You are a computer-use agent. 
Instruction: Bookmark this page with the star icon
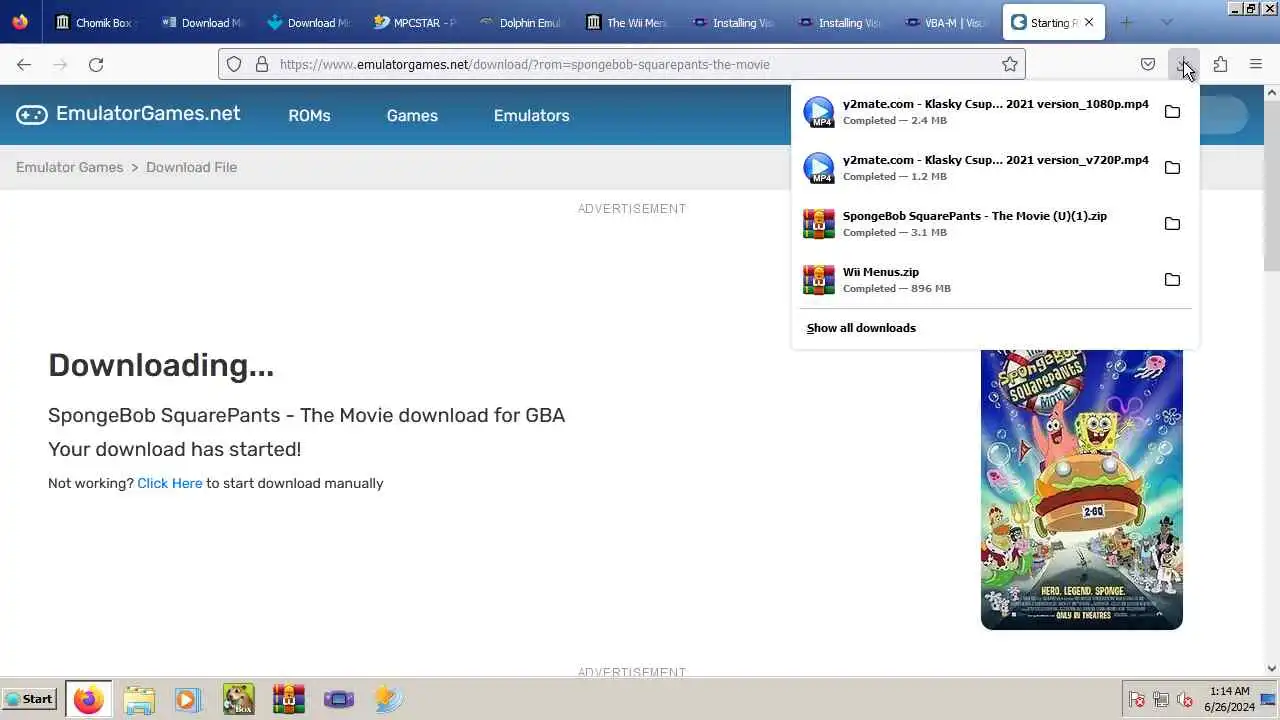pyautogui.click(x=1010, y=64)
